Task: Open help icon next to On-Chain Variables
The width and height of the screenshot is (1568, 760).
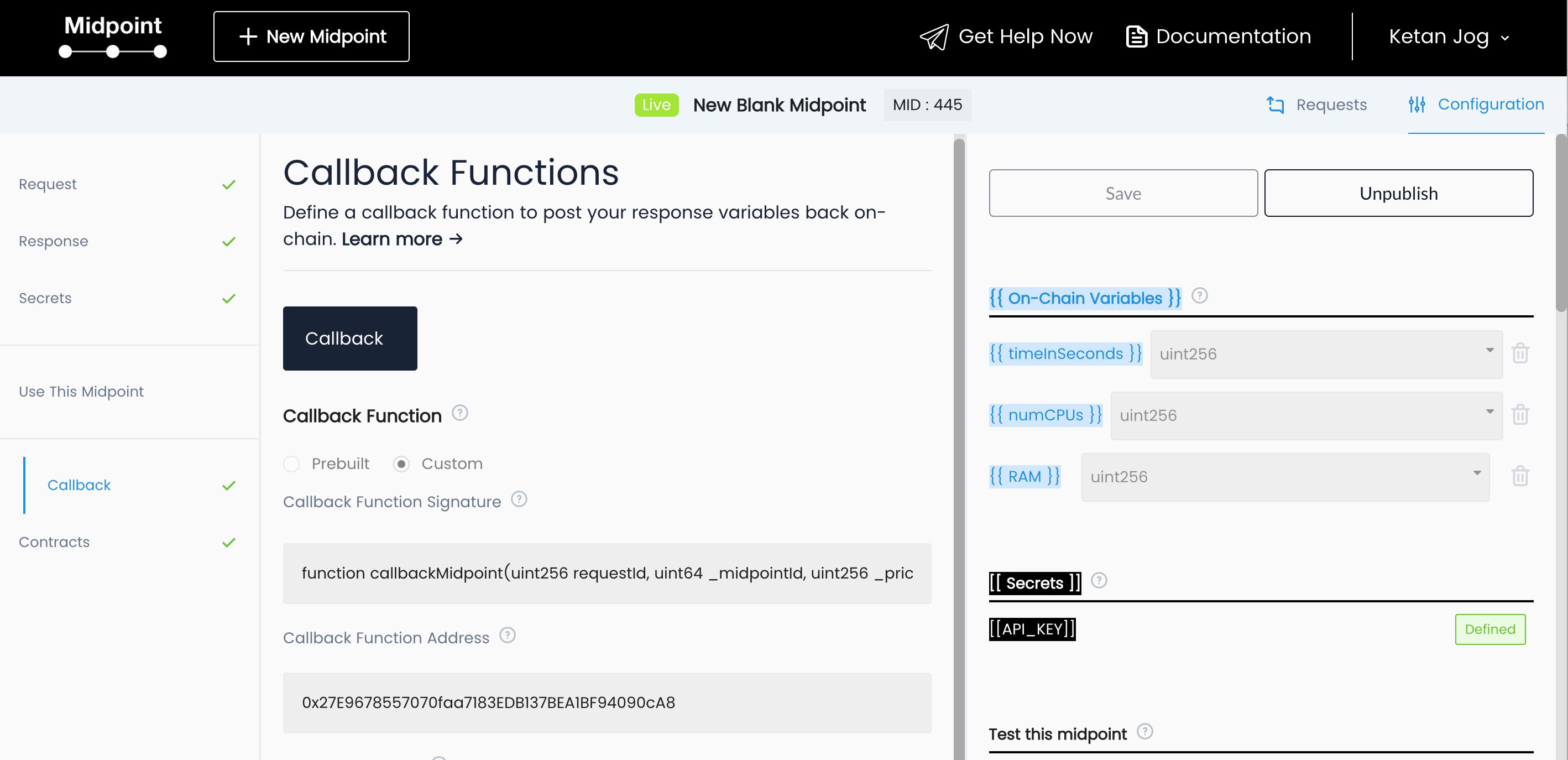Action: pyautogui.click(x=1199, y=295)
